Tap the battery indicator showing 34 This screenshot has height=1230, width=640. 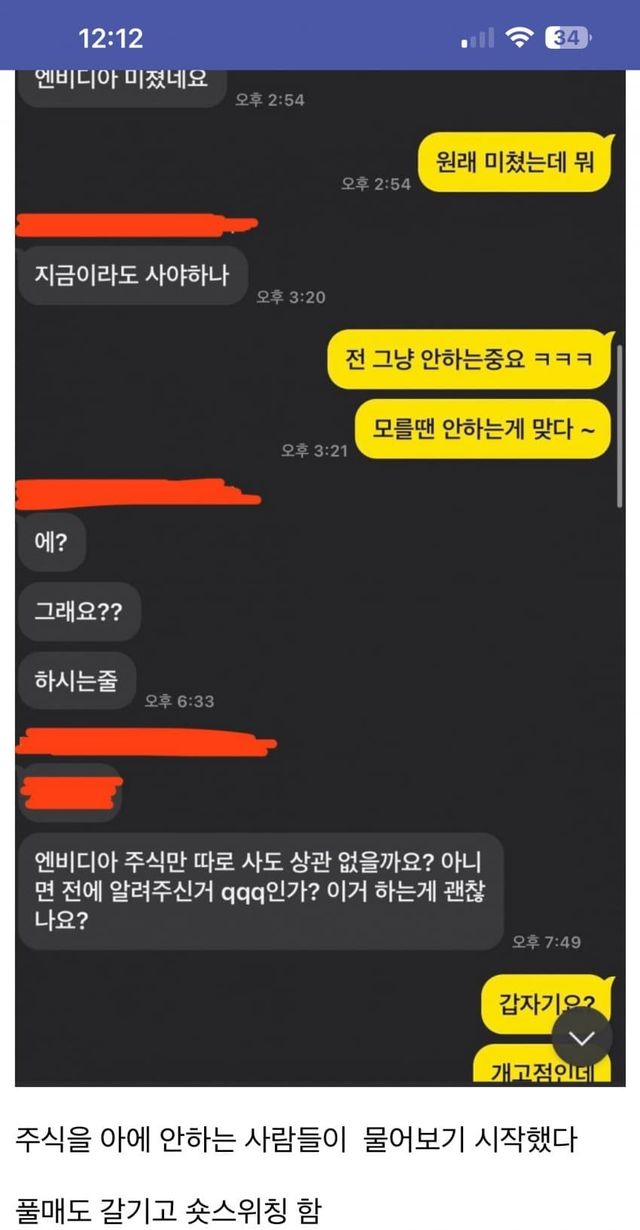coord(567,38)
